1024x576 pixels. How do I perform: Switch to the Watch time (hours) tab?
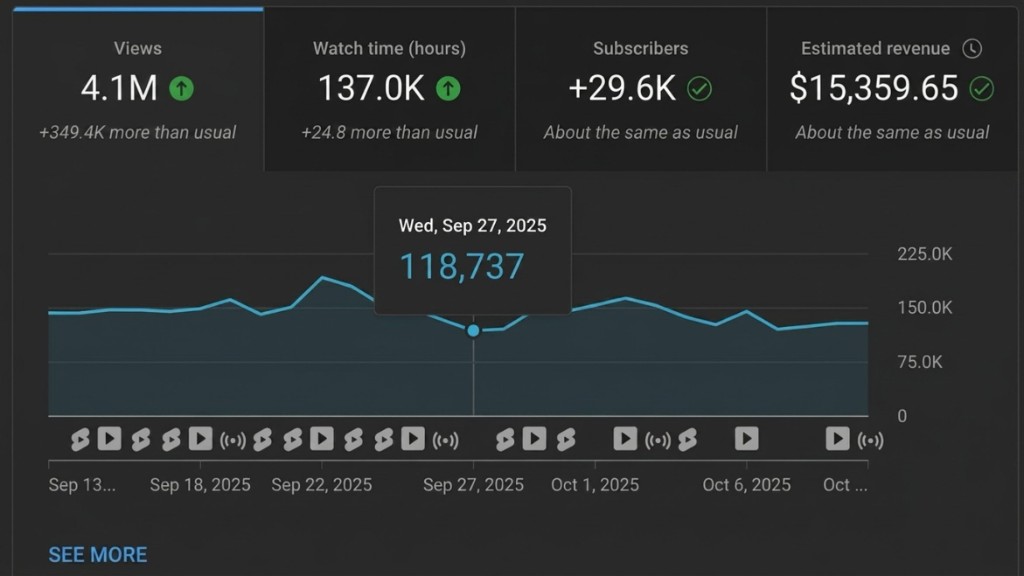389,90
